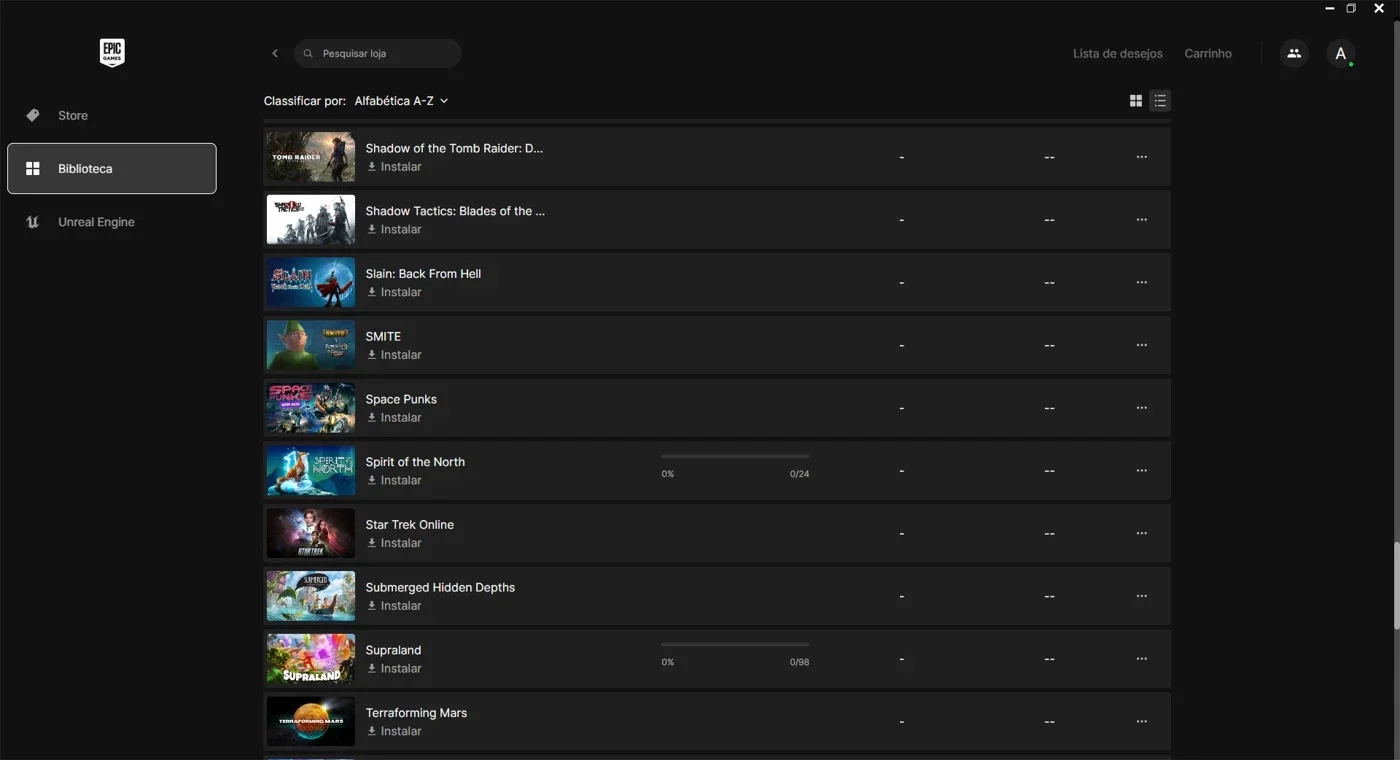This screenshot has height=760, width=1400.
Task: Click the Space Punks title text
Action: [x=401, y=399]
